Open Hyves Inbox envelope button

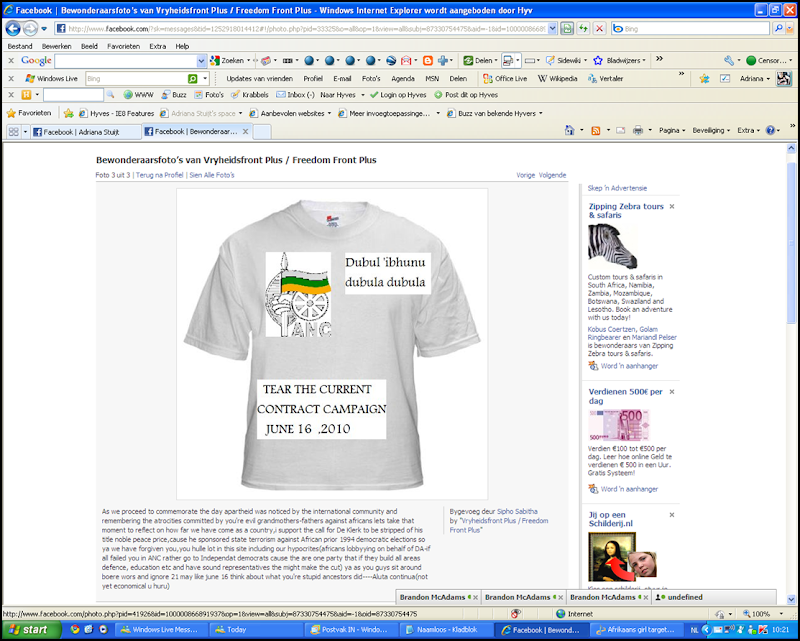point(295,95)
